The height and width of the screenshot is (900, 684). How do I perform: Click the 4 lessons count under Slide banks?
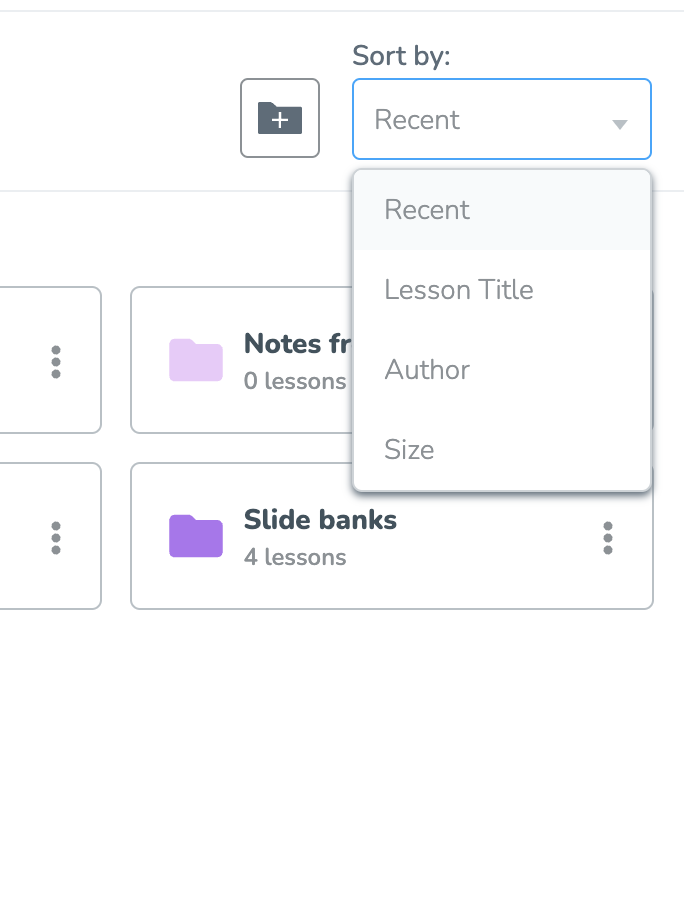(x=295, y=557)
